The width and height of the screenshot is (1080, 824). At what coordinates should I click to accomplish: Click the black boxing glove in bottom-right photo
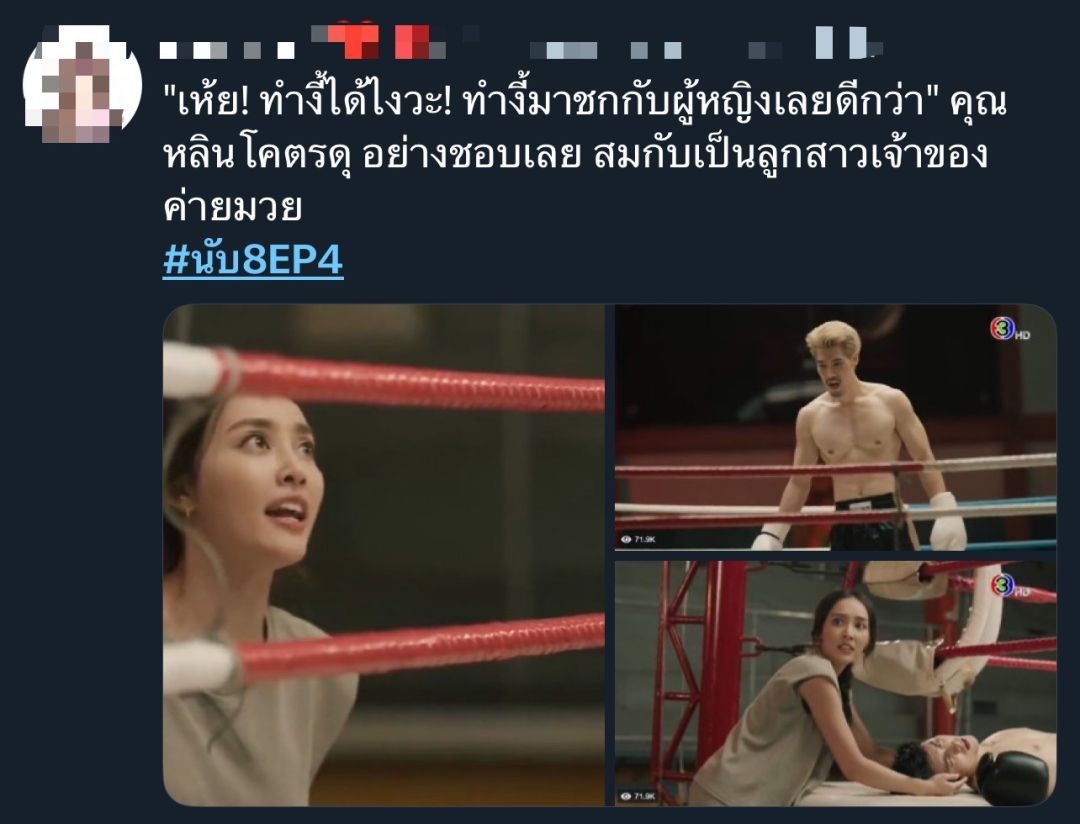coord(1014,778)
